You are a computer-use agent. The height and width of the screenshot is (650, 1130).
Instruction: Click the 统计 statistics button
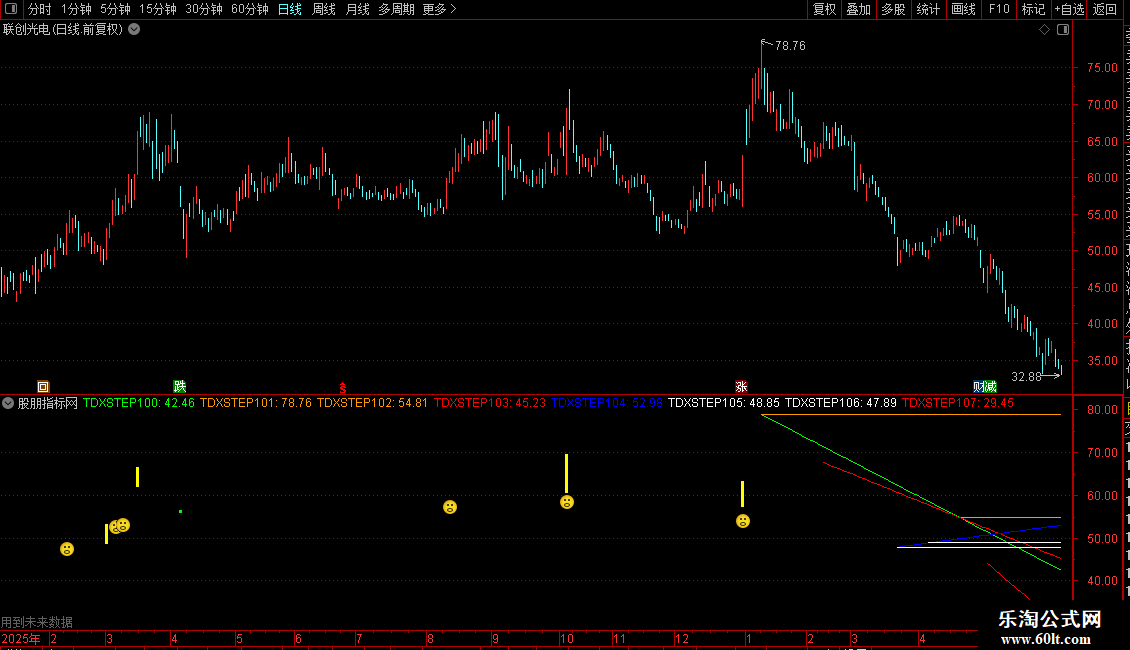(x=927, y=9)
